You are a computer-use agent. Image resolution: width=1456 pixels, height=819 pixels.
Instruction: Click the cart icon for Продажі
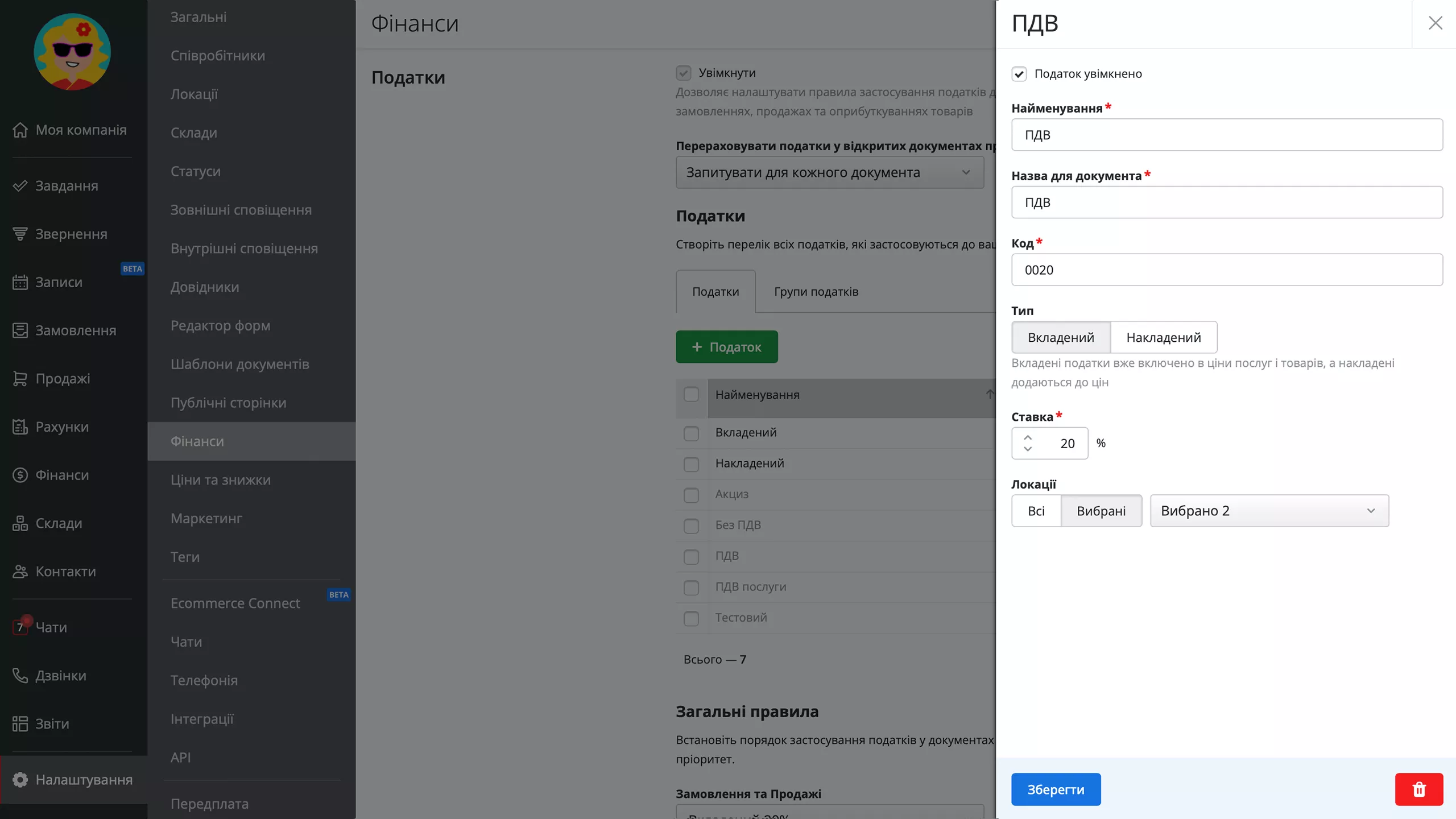(20, 378)
